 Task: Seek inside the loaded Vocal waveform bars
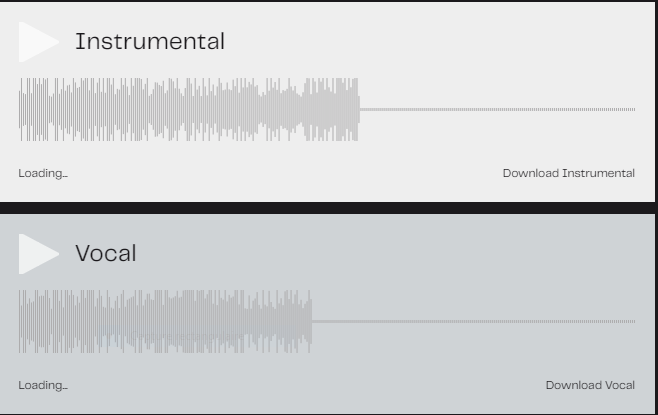click(165, 321)
